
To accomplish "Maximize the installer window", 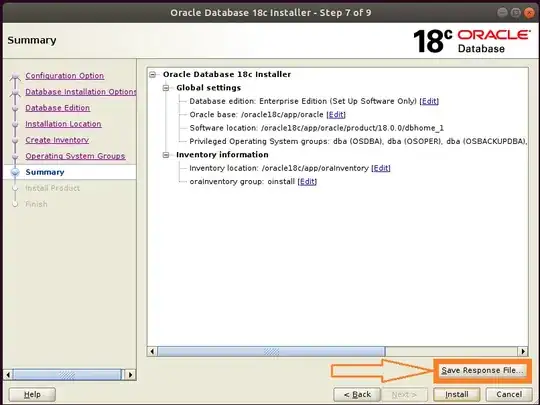I will (516, 13).
